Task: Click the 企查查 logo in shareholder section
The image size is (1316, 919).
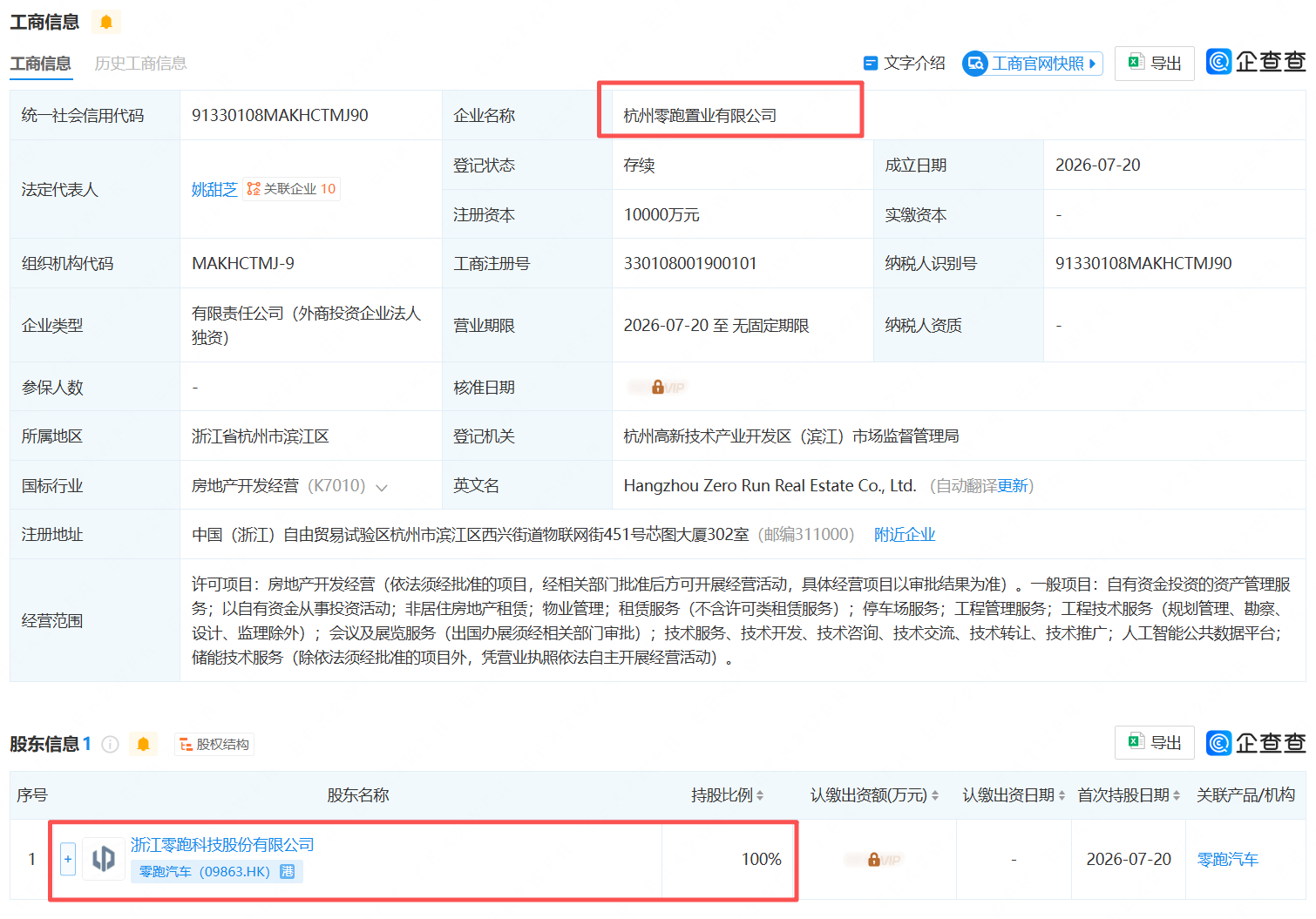Action: [1256, 742]
